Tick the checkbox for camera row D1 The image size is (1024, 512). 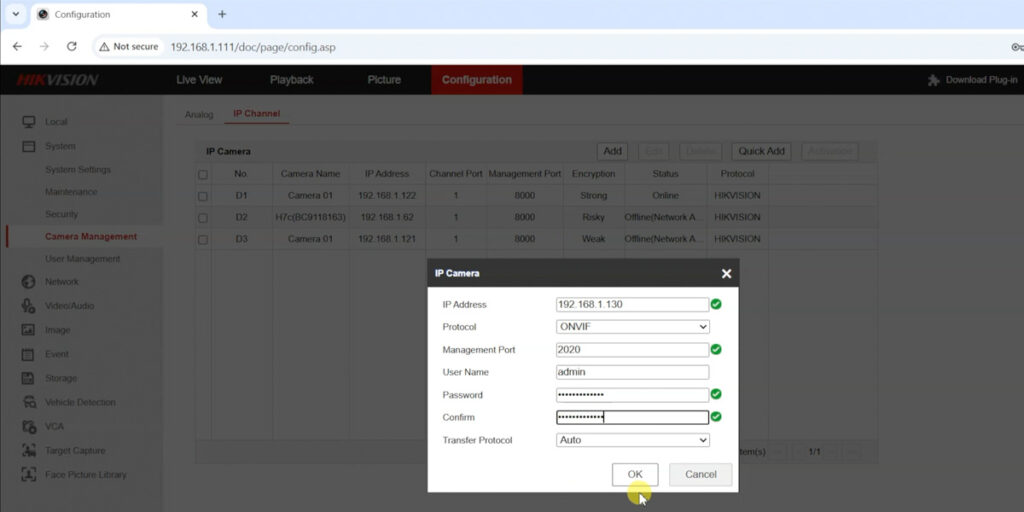[x=203, y=196]
